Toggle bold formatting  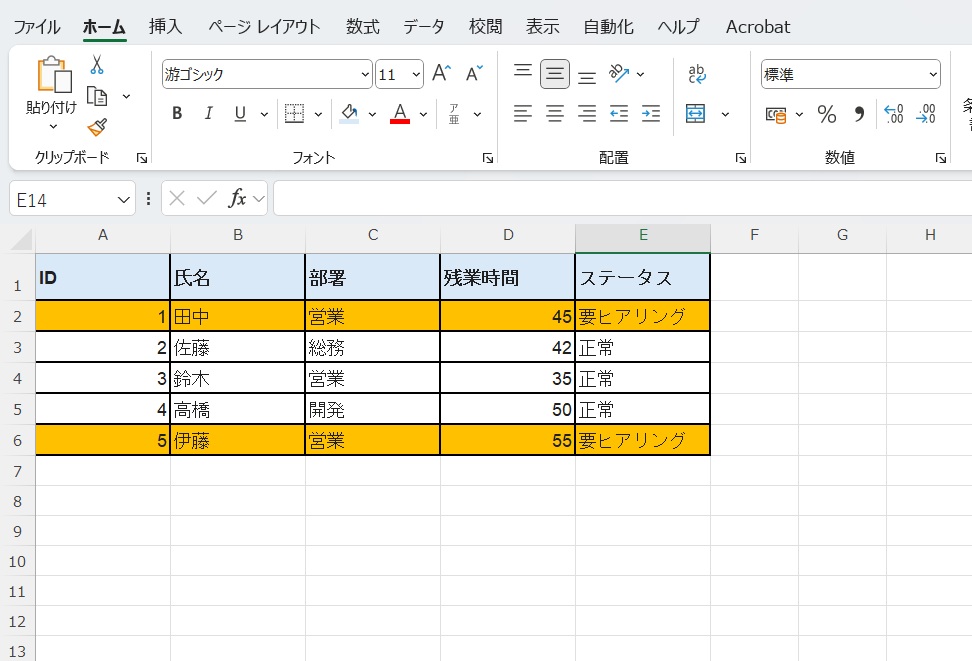[x=176, y=113]
